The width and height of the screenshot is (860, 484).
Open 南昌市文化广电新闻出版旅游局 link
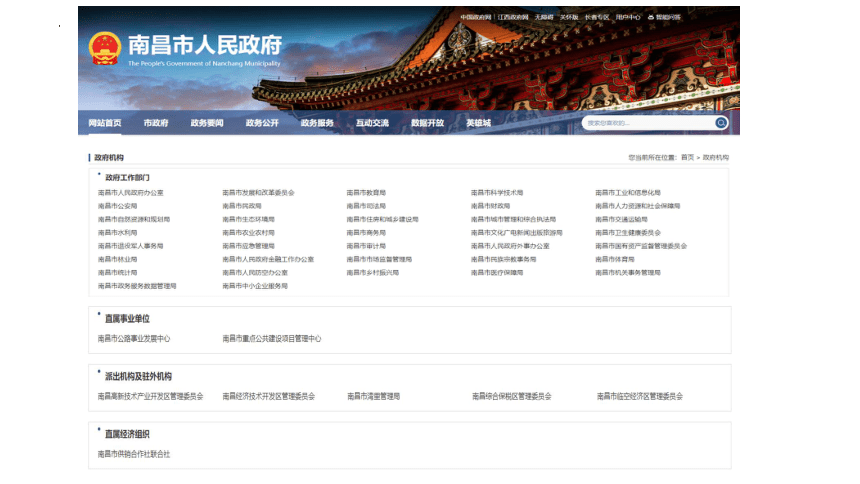[x=517, y=233]
